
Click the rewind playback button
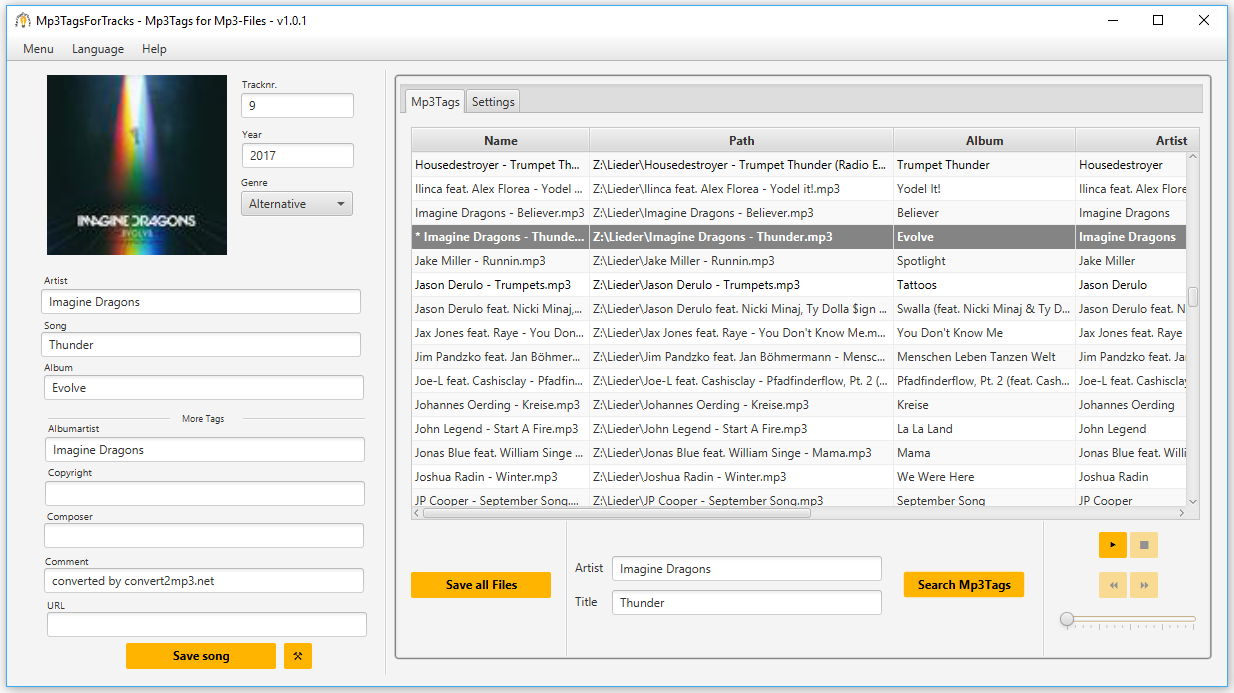coord(1112,585)
